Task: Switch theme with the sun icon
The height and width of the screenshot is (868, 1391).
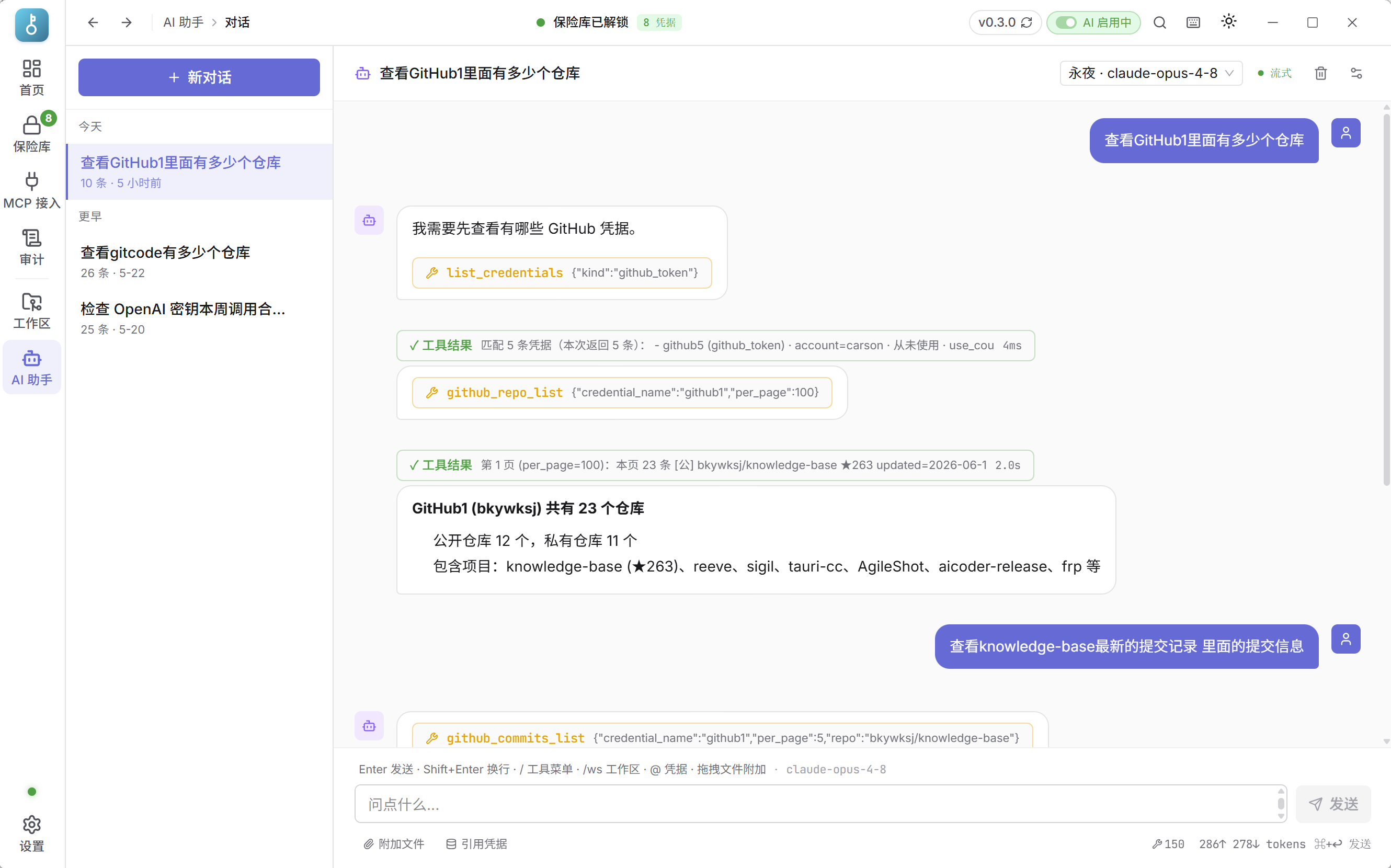Action: [x=1228, y=22]
